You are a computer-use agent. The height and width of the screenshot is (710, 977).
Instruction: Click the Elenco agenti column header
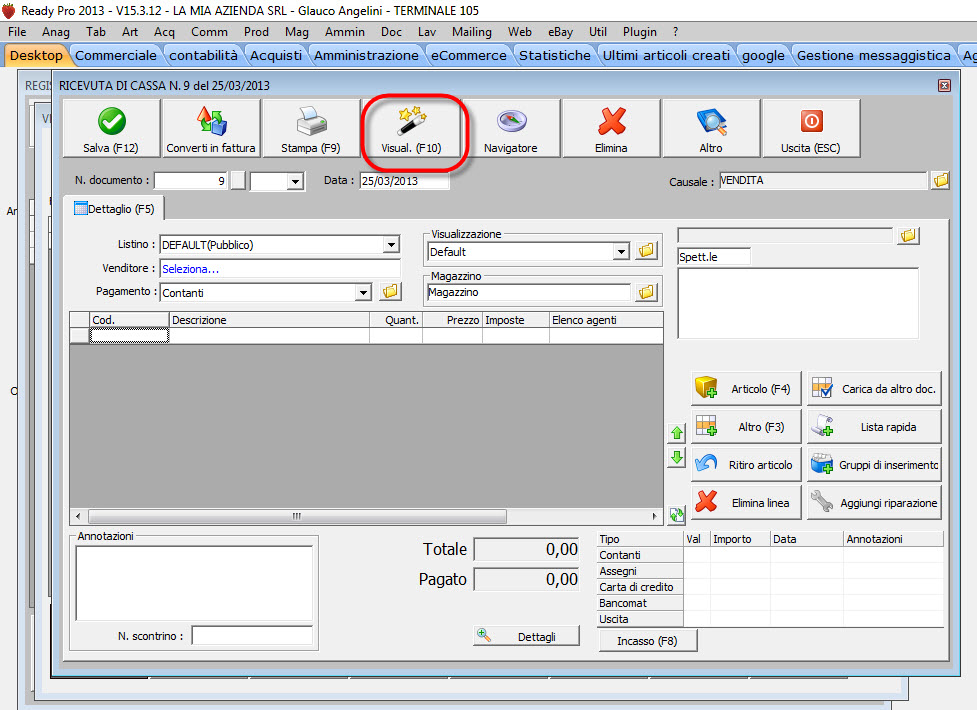[606, 320]
